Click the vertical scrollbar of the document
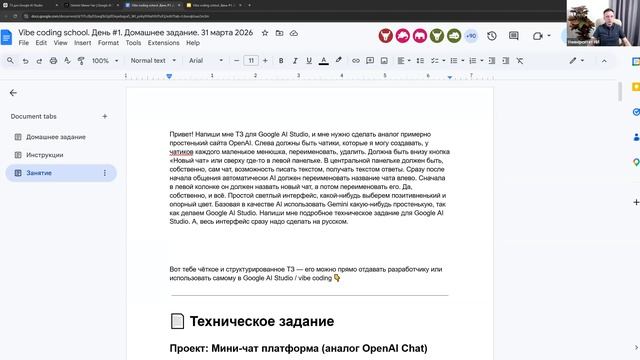 point(620,91)
